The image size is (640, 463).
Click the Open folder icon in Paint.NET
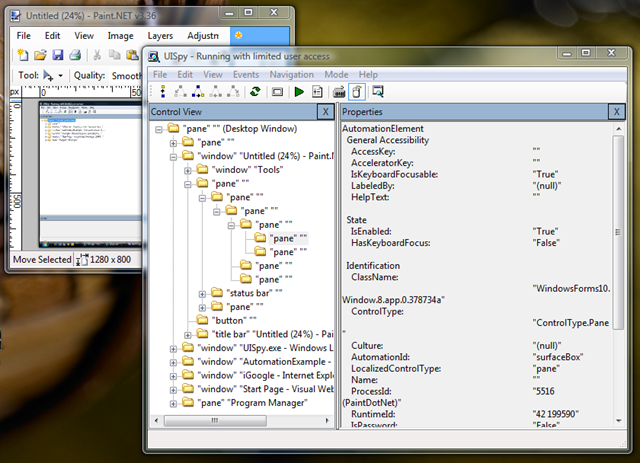(x=40, y=55)
